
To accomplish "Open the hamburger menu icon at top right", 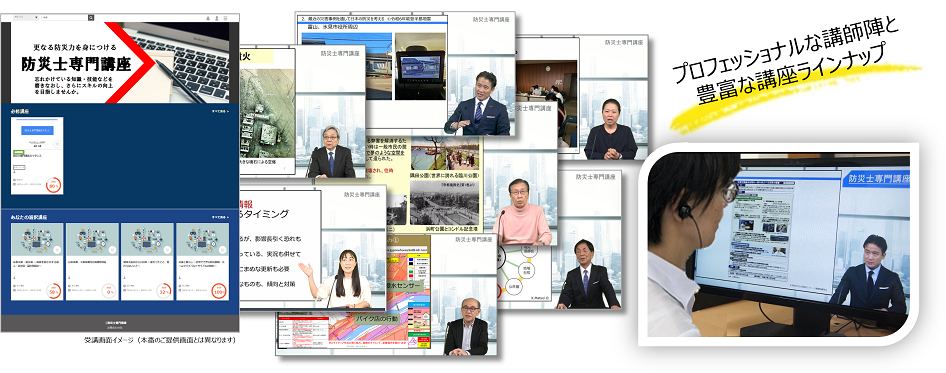I will tap(226, 18).
